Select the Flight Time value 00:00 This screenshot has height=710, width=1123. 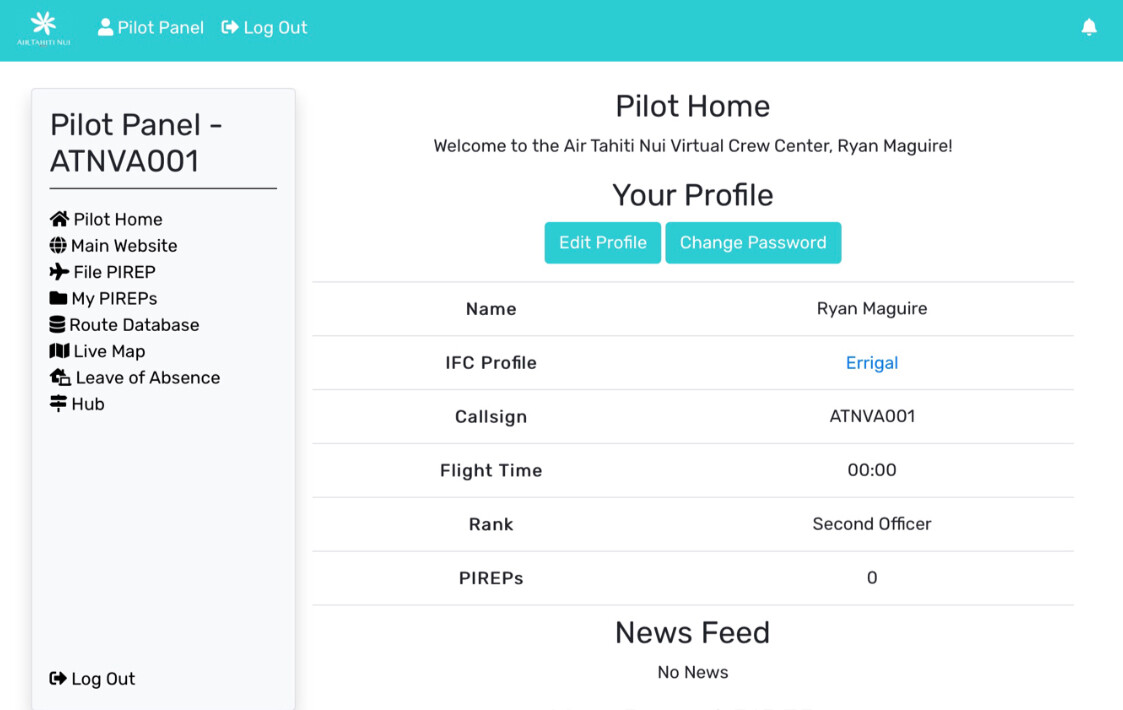[x=872, y=470]
